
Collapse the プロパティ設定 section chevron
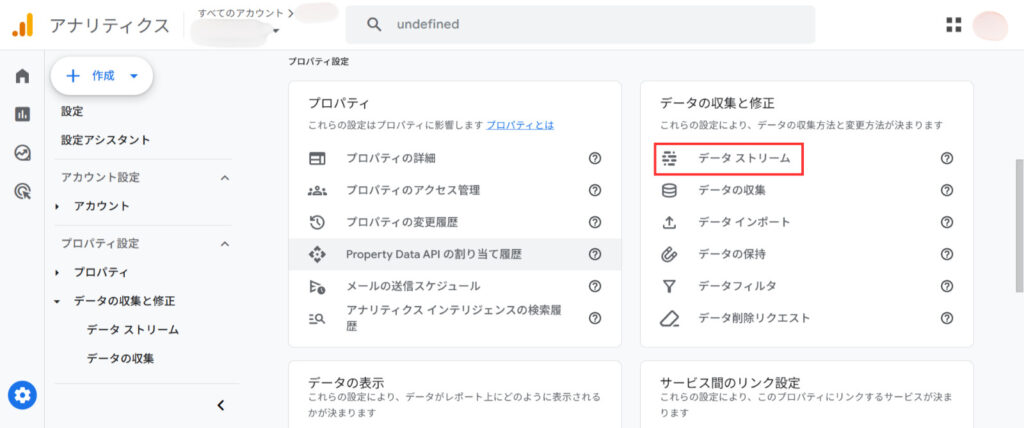[x=225, y=244]
